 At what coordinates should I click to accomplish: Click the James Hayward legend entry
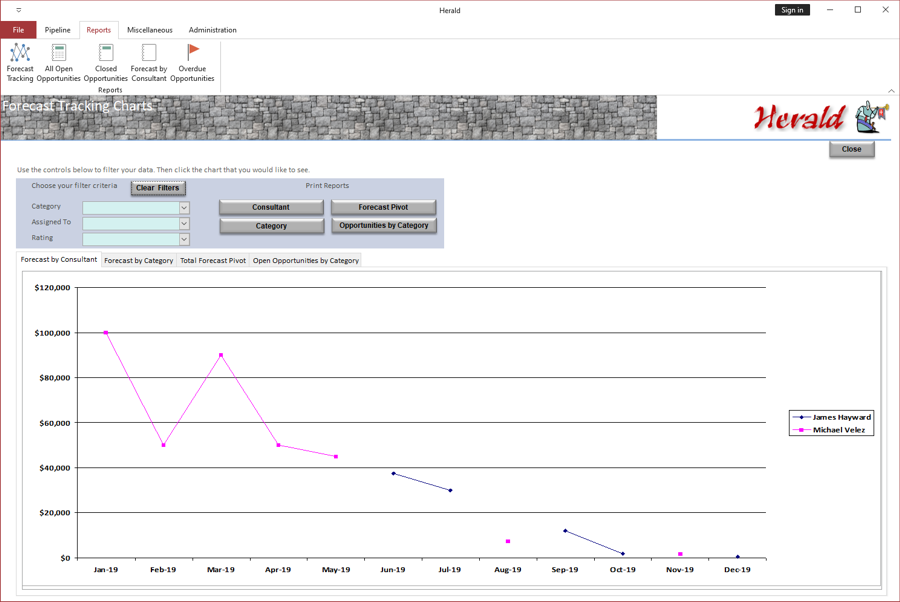coord(832,417)
